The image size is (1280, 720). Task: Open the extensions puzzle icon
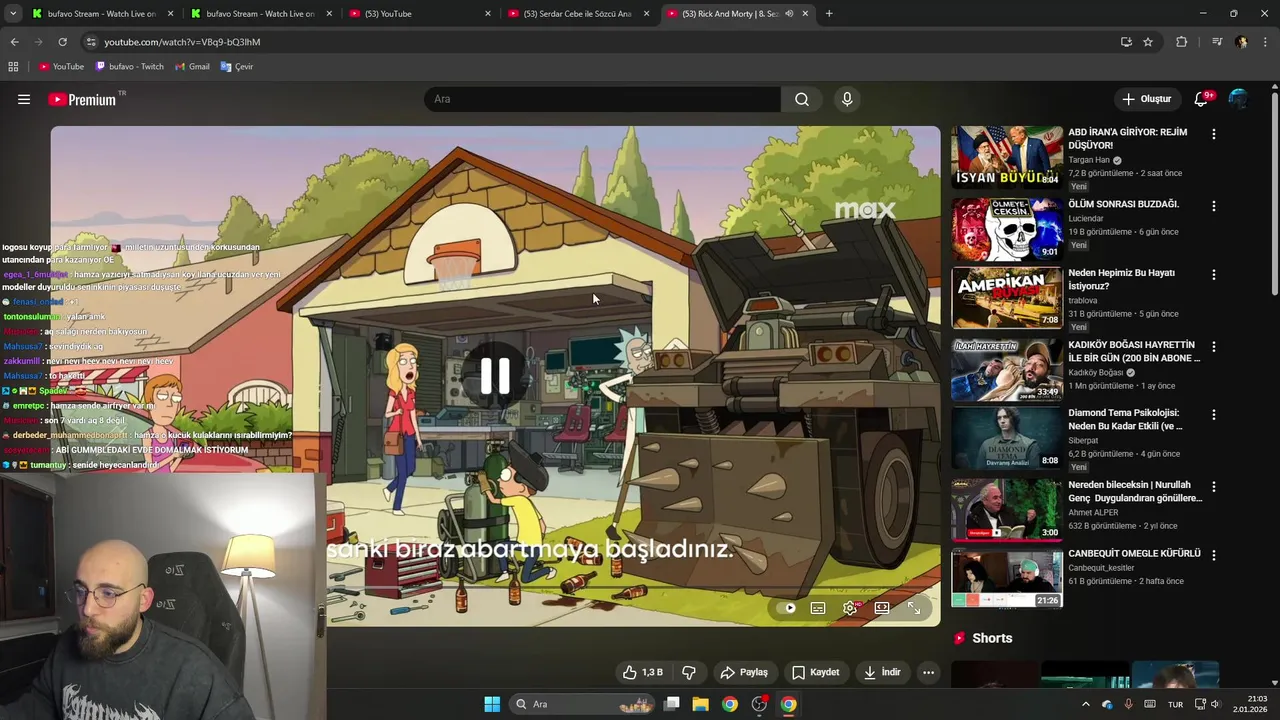[x=1181, y=42]
